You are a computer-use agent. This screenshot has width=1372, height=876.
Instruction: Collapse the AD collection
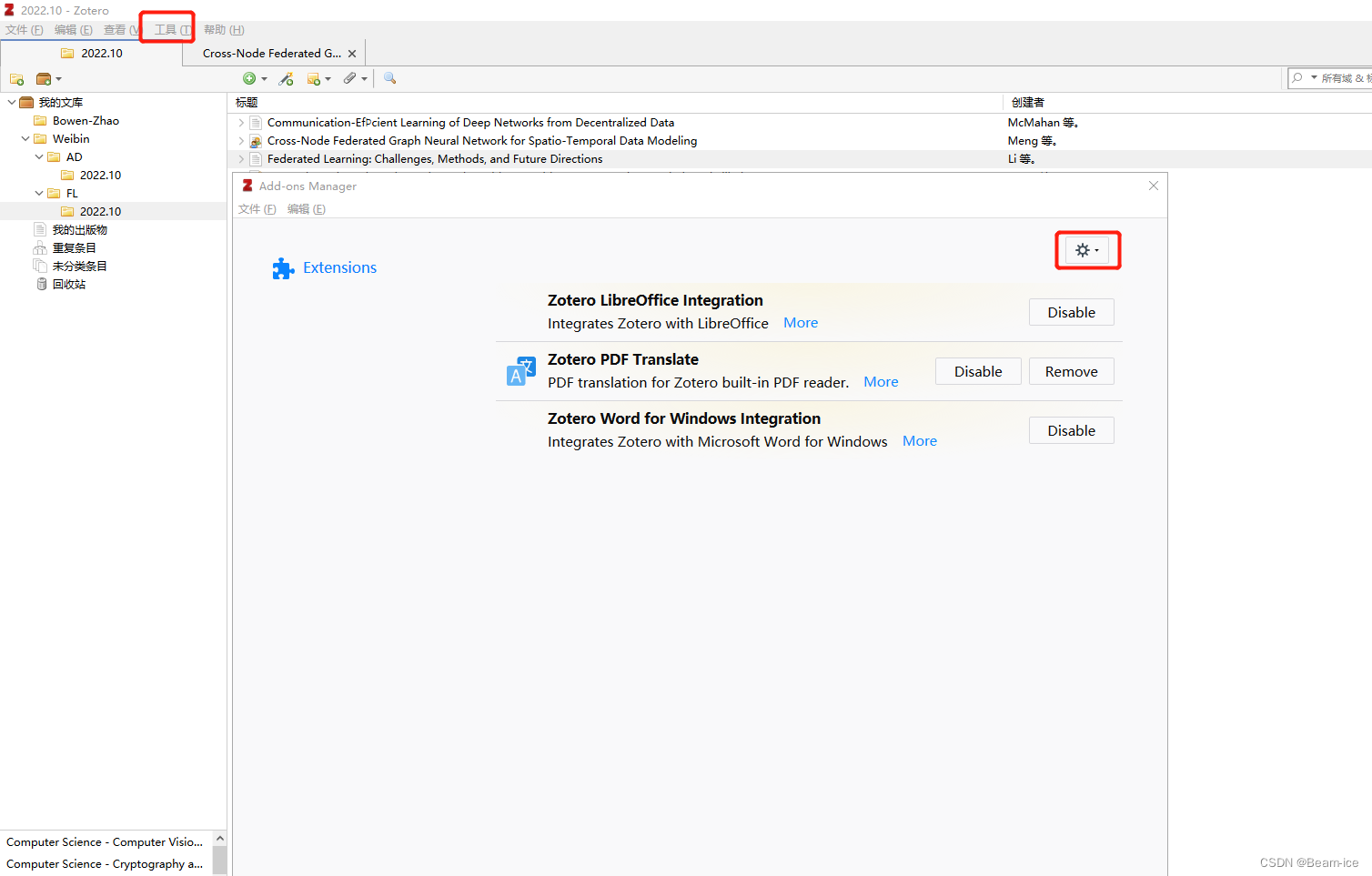38,157
